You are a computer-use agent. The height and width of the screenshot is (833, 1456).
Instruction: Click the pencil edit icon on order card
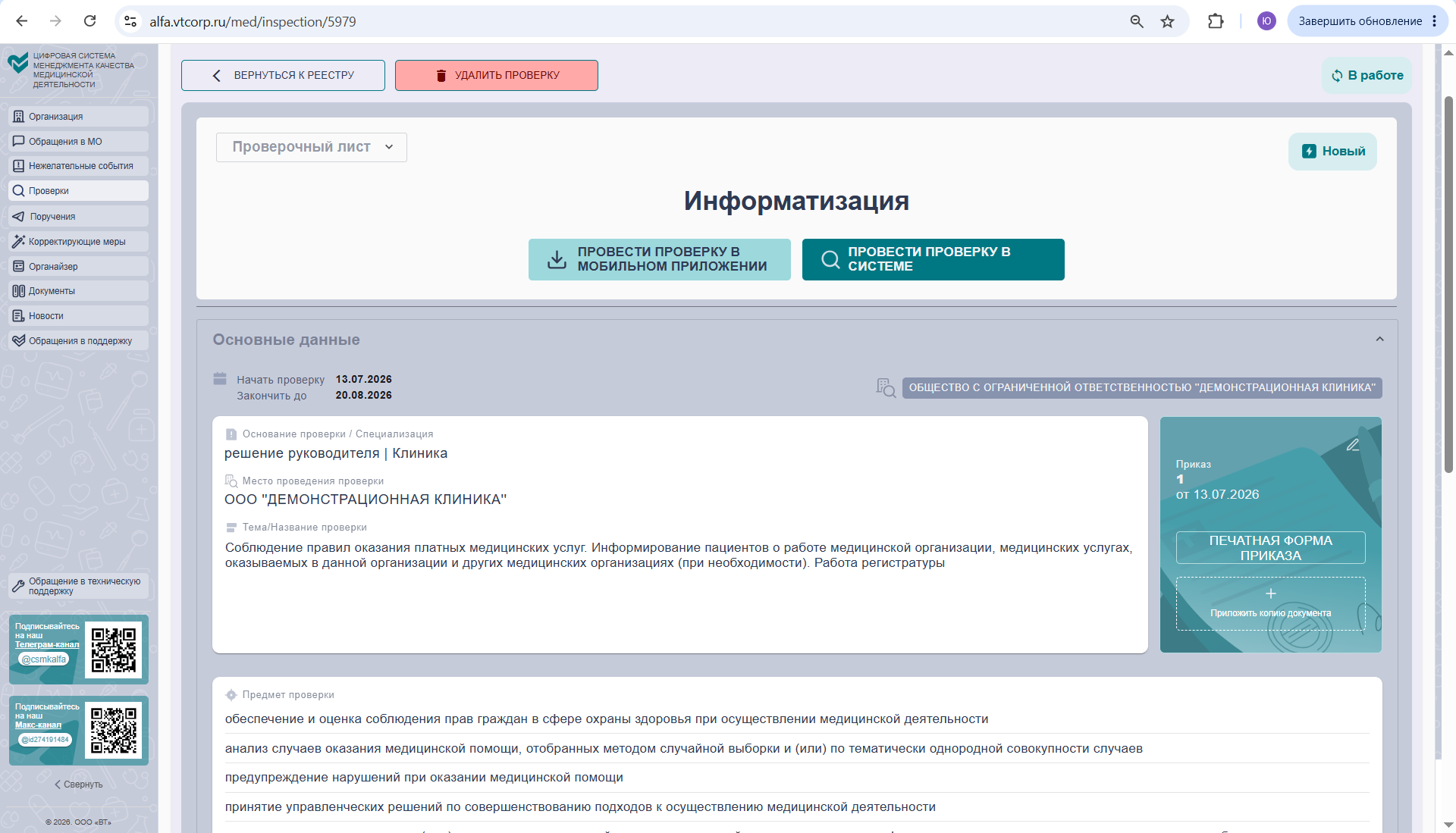[x=1353, y=445]
